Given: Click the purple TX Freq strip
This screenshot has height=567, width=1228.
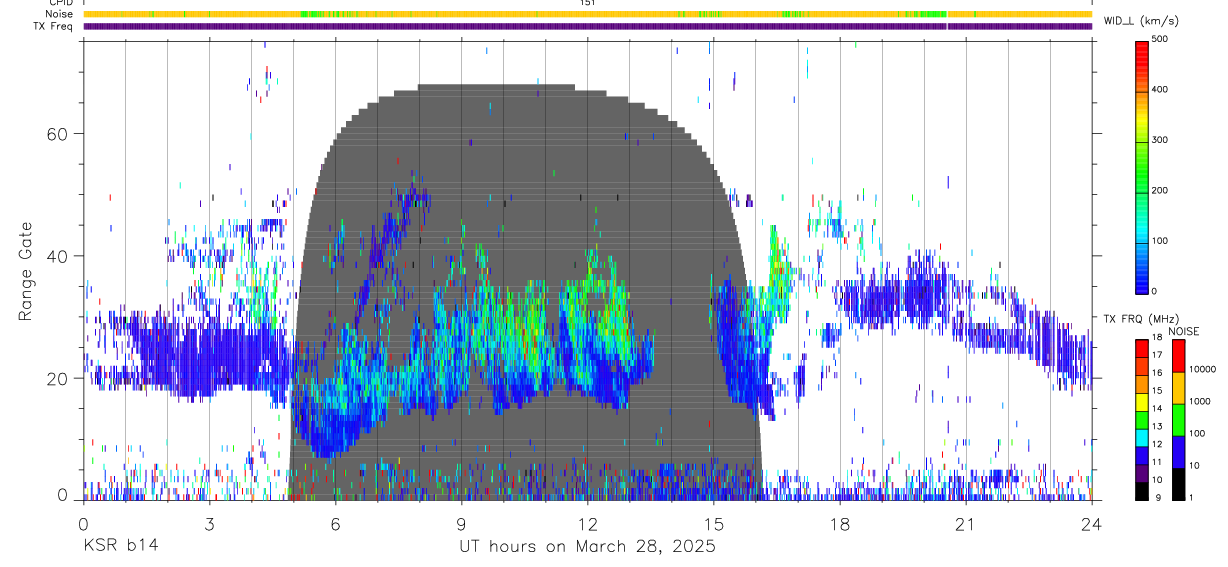Looking at the screenshot, I should click(587, 26).
